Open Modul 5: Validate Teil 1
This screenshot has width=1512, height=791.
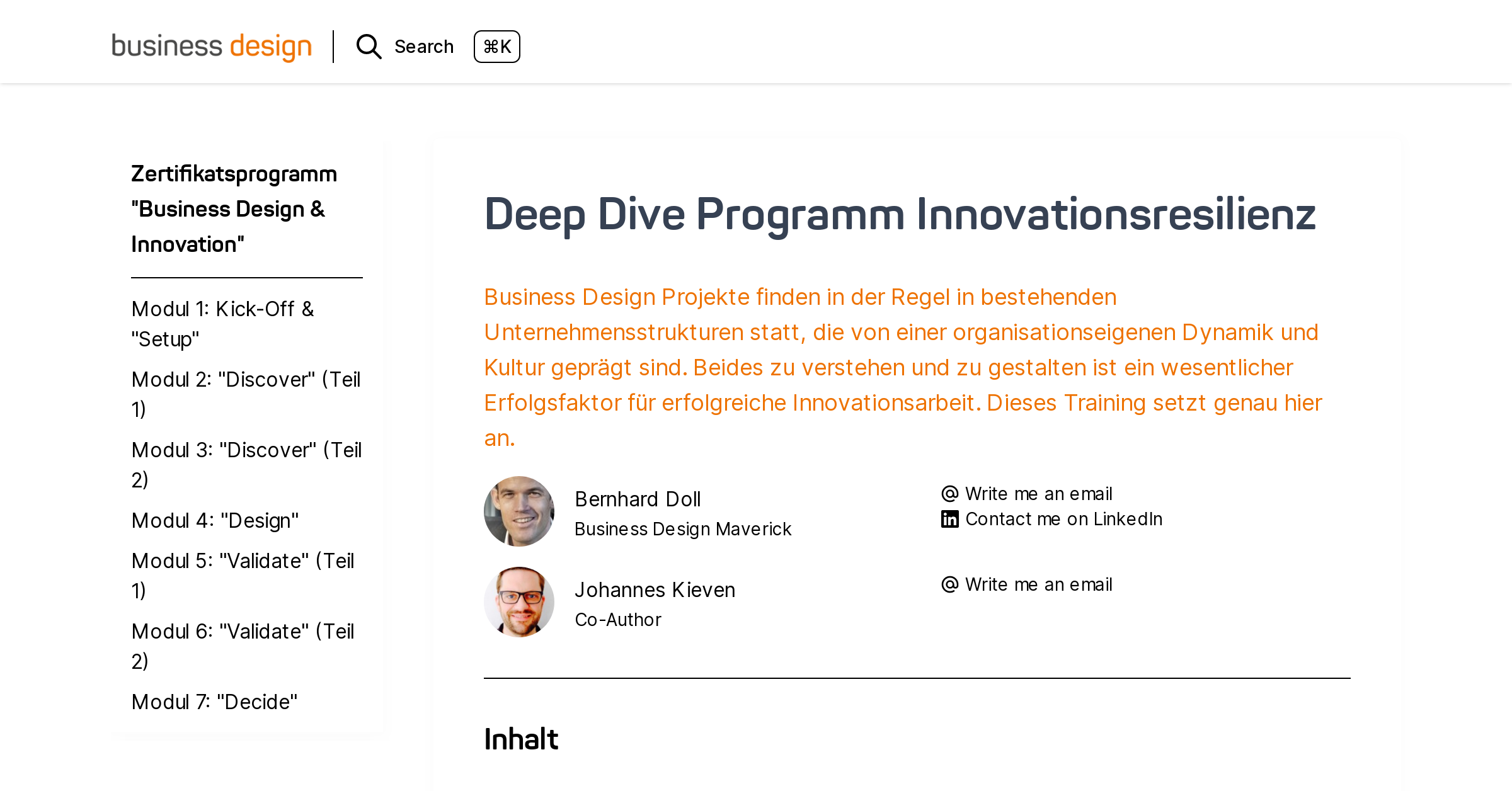pyautogui.click(x=243, y=575)
